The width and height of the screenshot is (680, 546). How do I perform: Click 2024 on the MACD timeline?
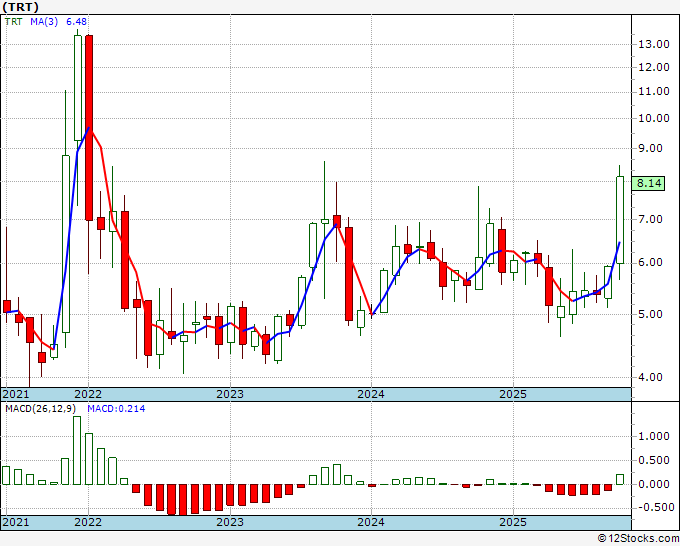point(371,522)
